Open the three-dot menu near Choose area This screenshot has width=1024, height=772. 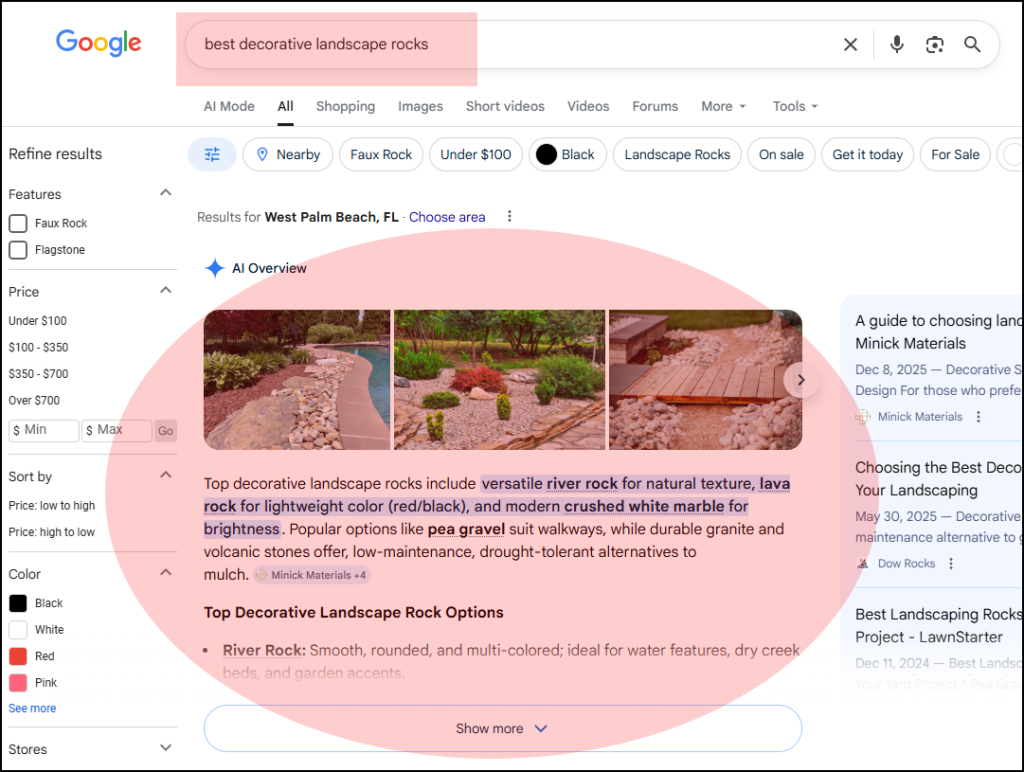[x=510, y=216]
